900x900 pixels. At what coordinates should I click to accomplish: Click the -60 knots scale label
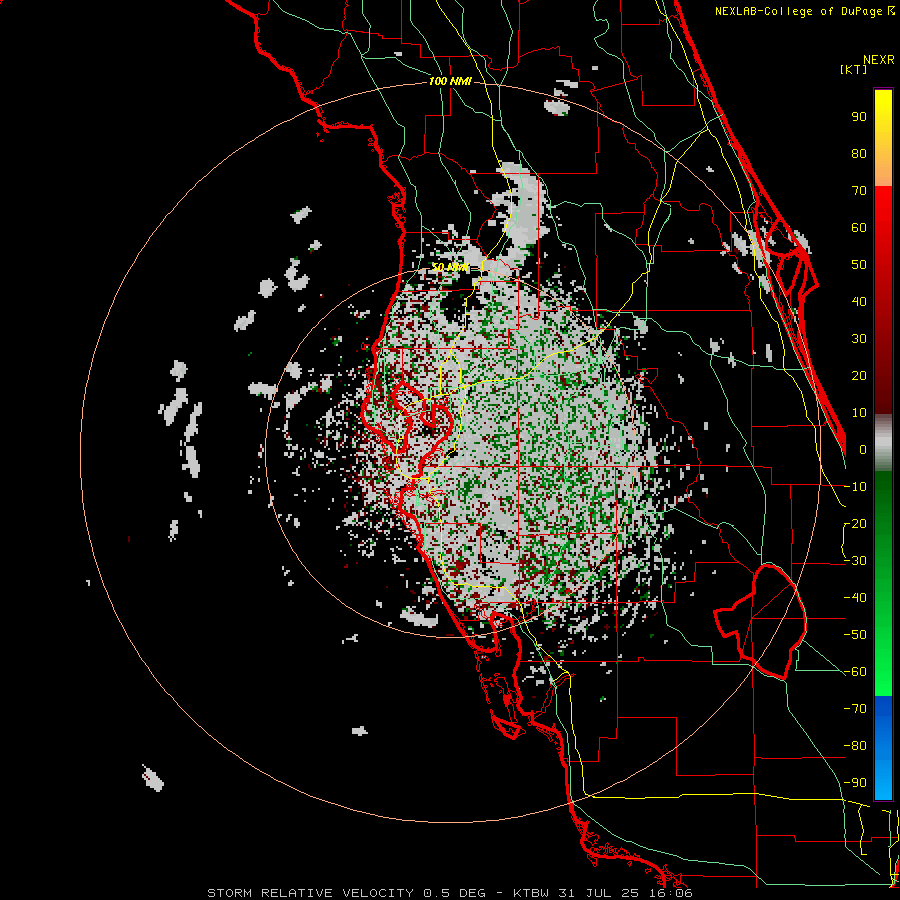855,672
